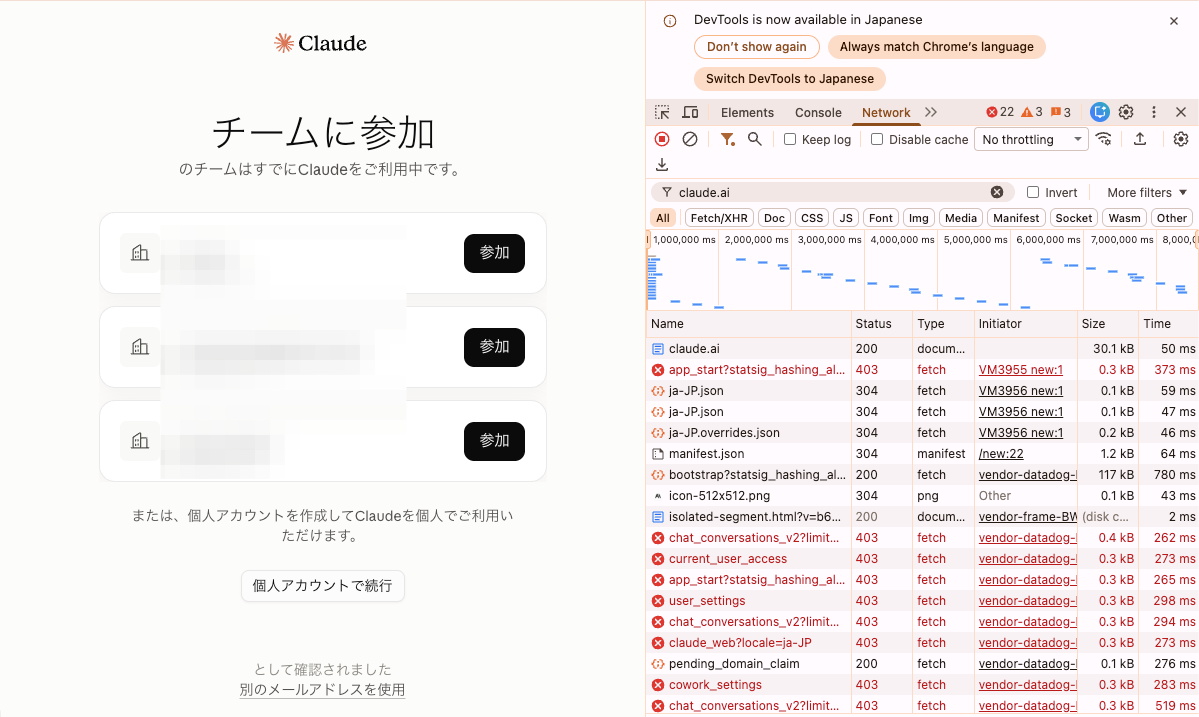Dismiss the DevTools language notification
Screen dimensions: 1199x717
[x=1174, y=21]
